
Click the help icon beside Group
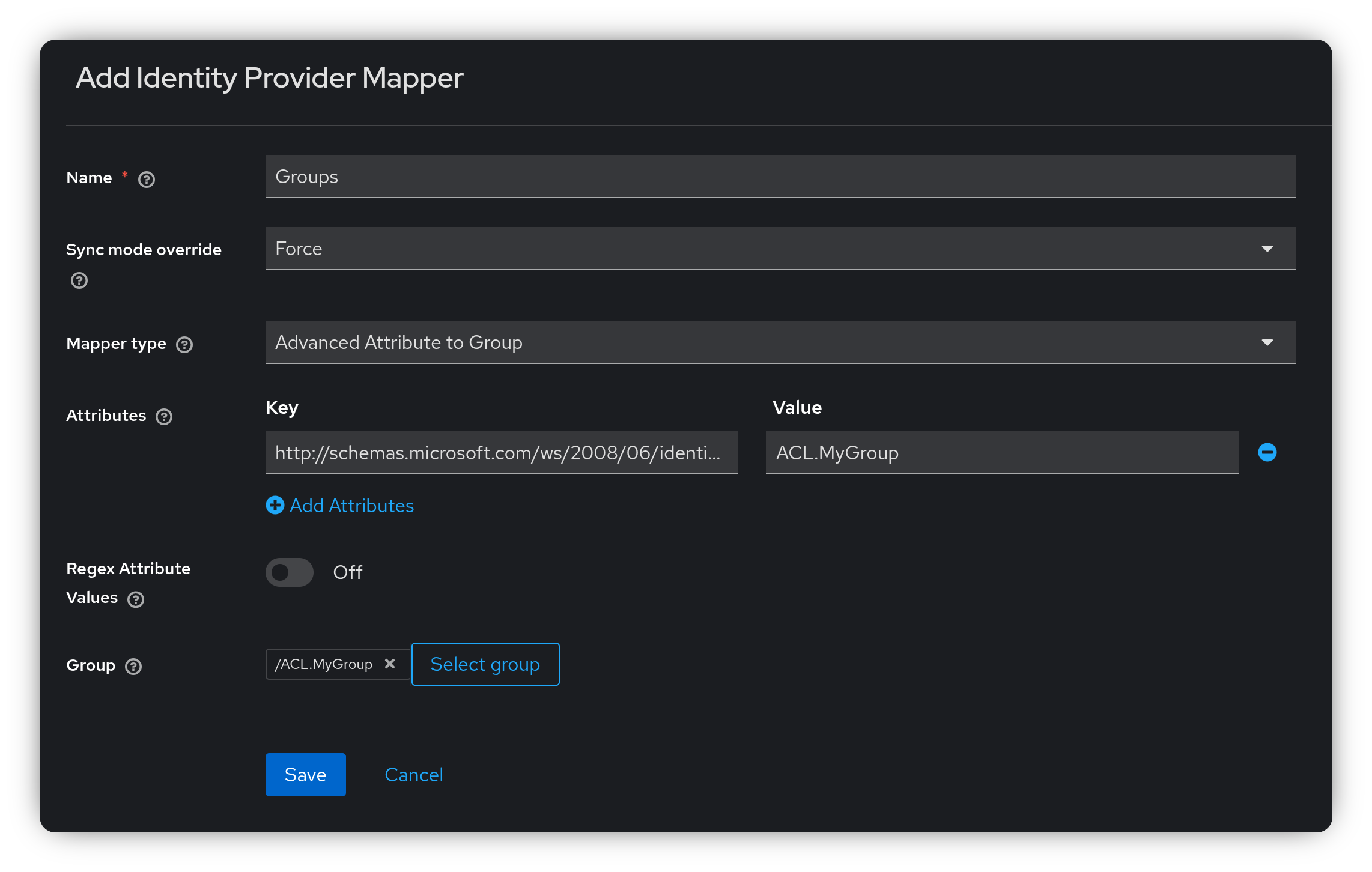pos(133,667)
